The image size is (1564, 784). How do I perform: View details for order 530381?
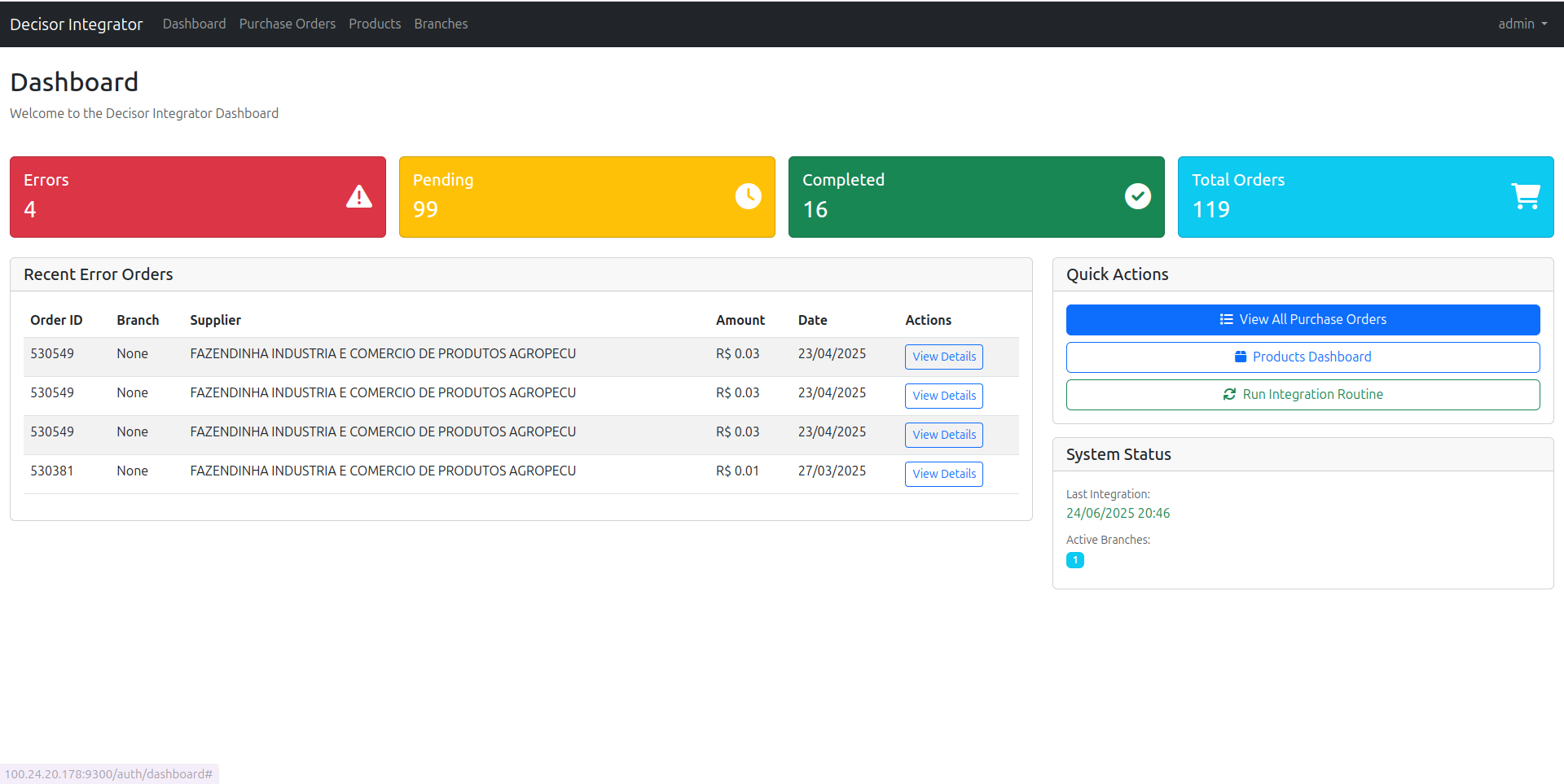pyautogui.click(x=943, y=474)
